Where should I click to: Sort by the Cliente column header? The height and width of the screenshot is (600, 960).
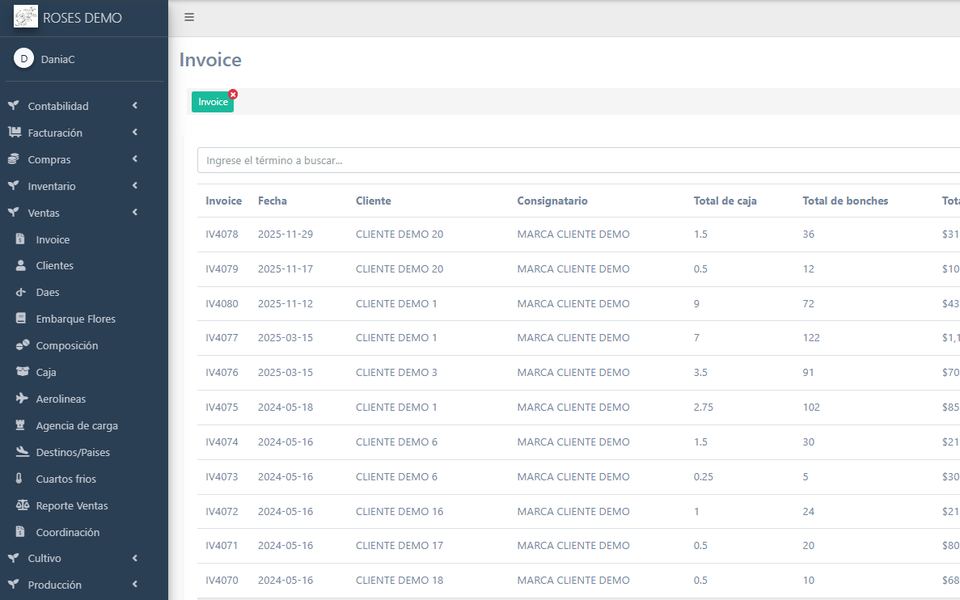[373, 201]
